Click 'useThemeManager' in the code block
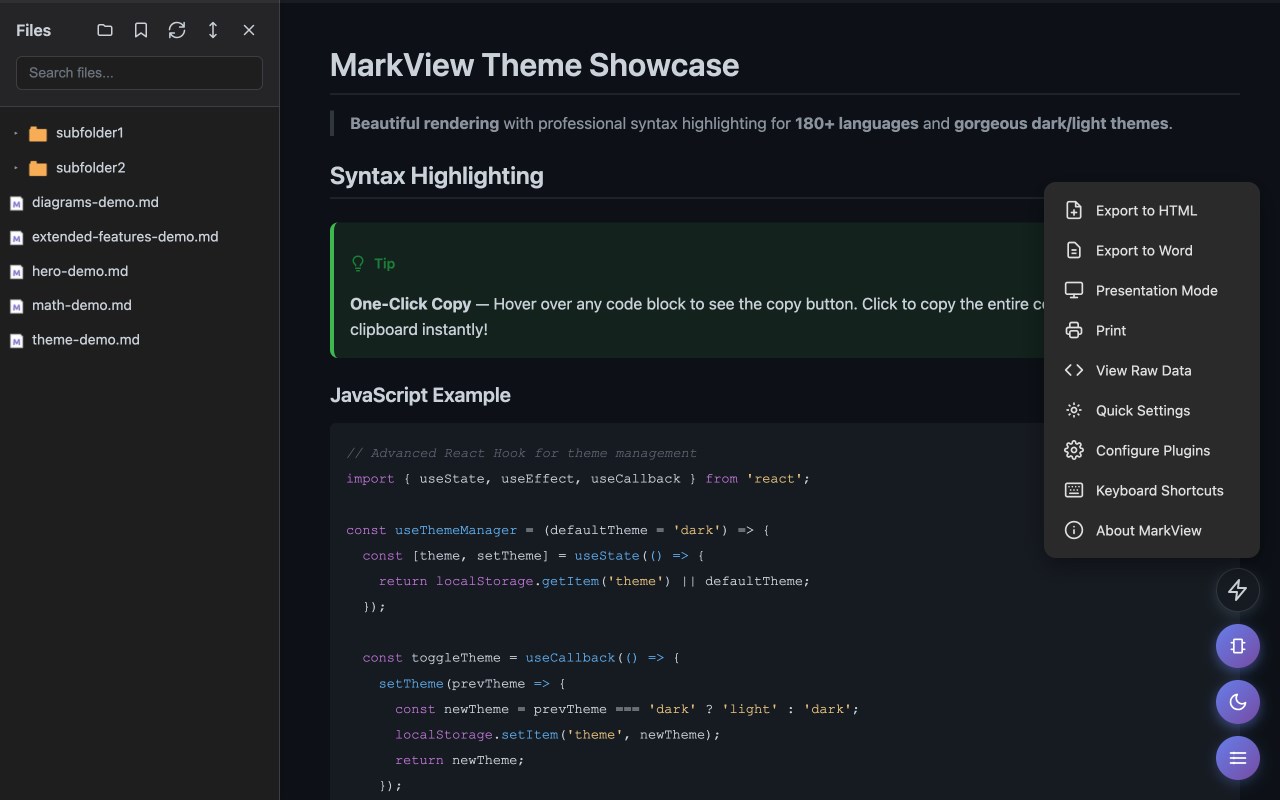 click(456, 530)
